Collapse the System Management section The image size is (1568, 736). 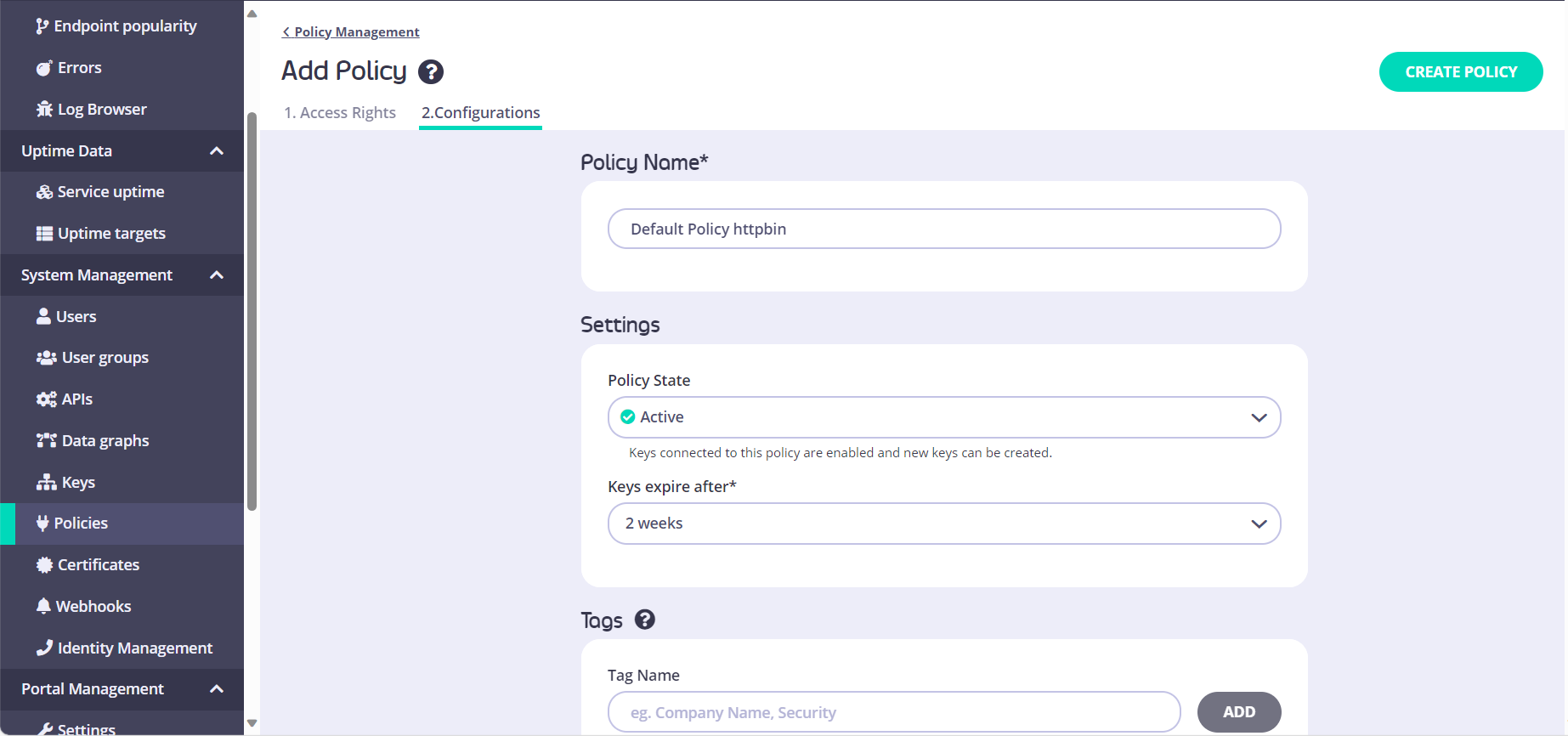pos(217,275)
